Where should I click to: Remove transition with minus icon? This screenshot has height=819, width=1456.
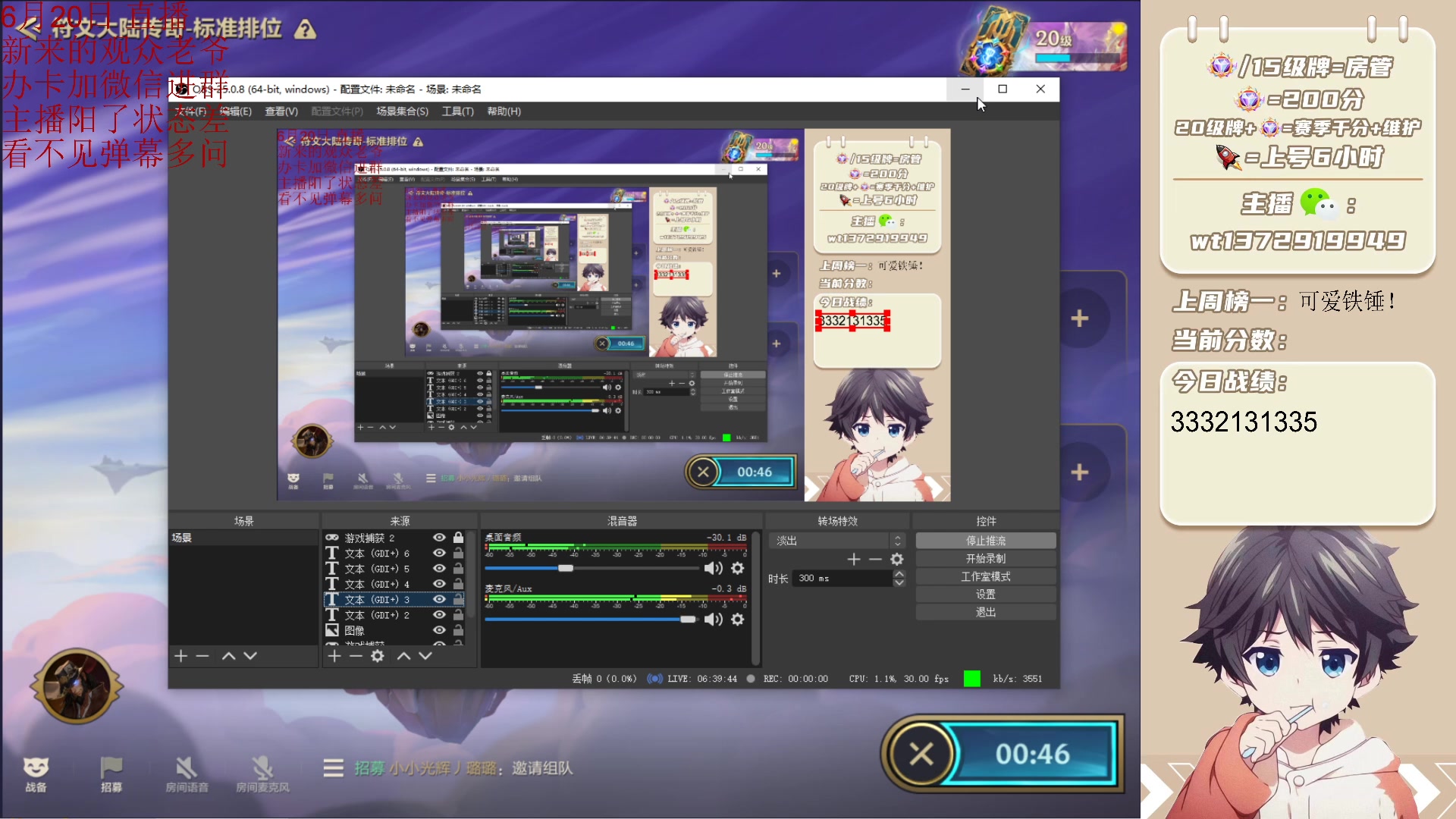pos(875,559)
